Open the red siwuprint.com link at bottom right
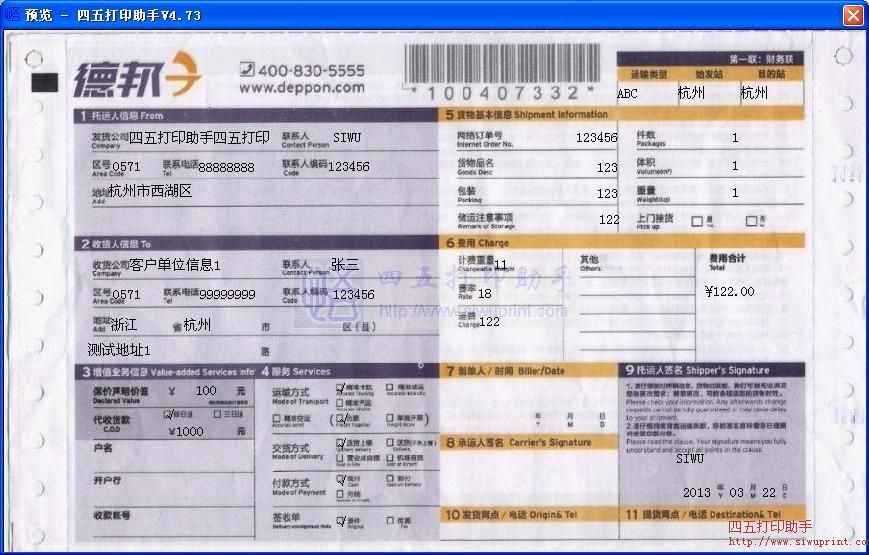The height and width of the screenshot is (555, 869). pos(798,541)
